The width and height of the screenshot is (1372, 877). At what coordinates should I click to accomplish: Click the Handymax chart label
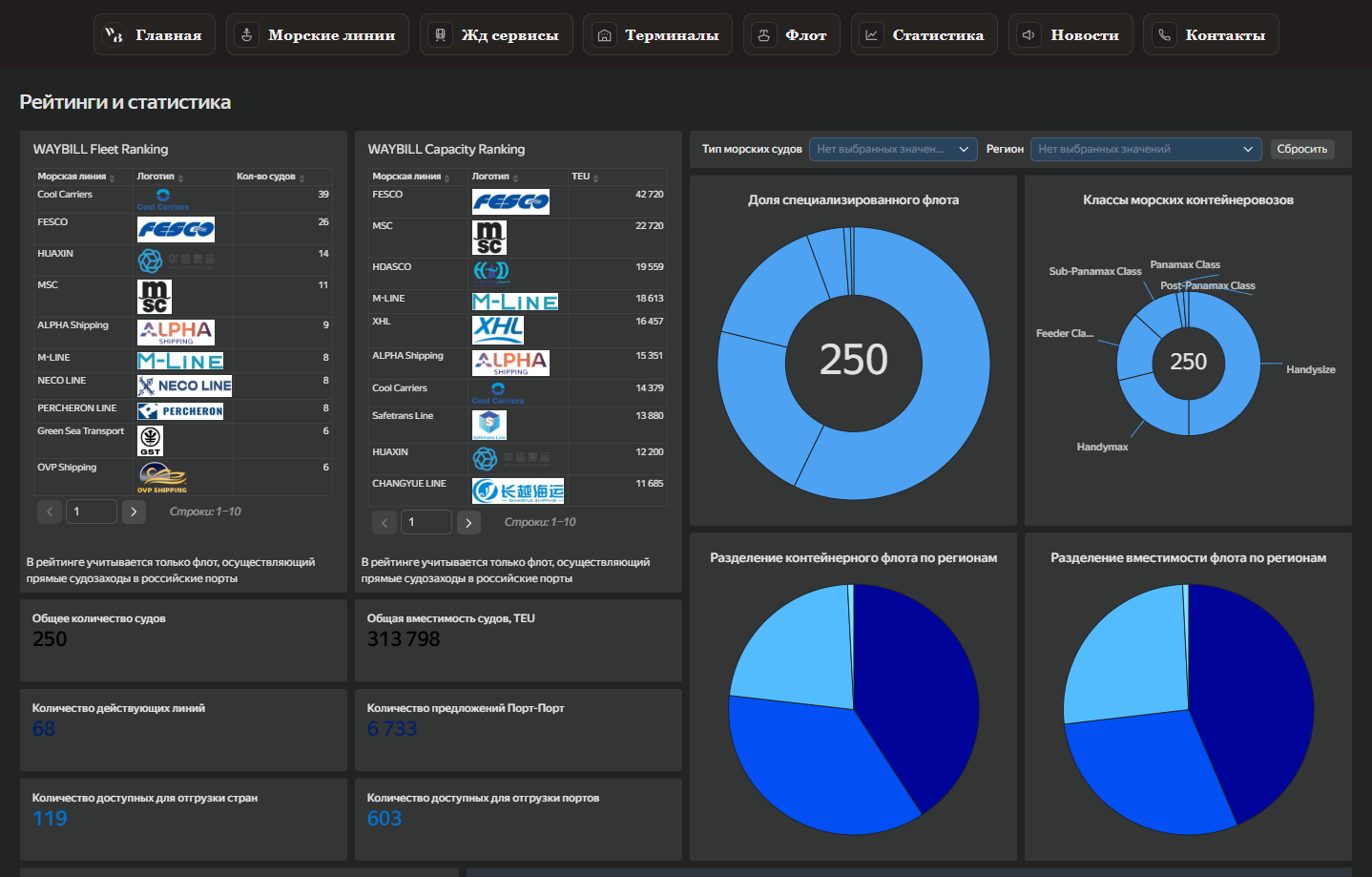coord(1102,447)
